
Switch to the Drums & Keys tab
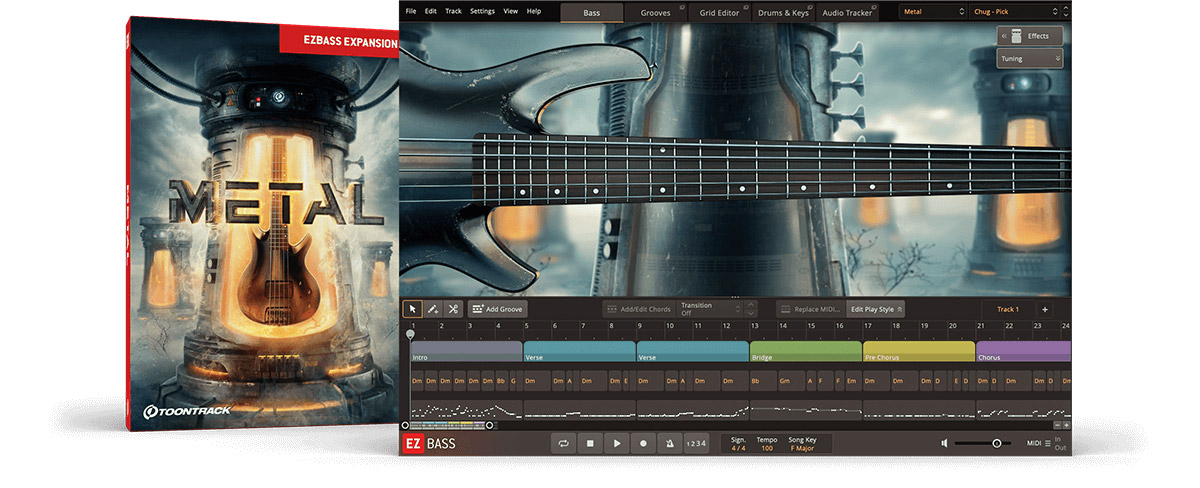(784, 12)
